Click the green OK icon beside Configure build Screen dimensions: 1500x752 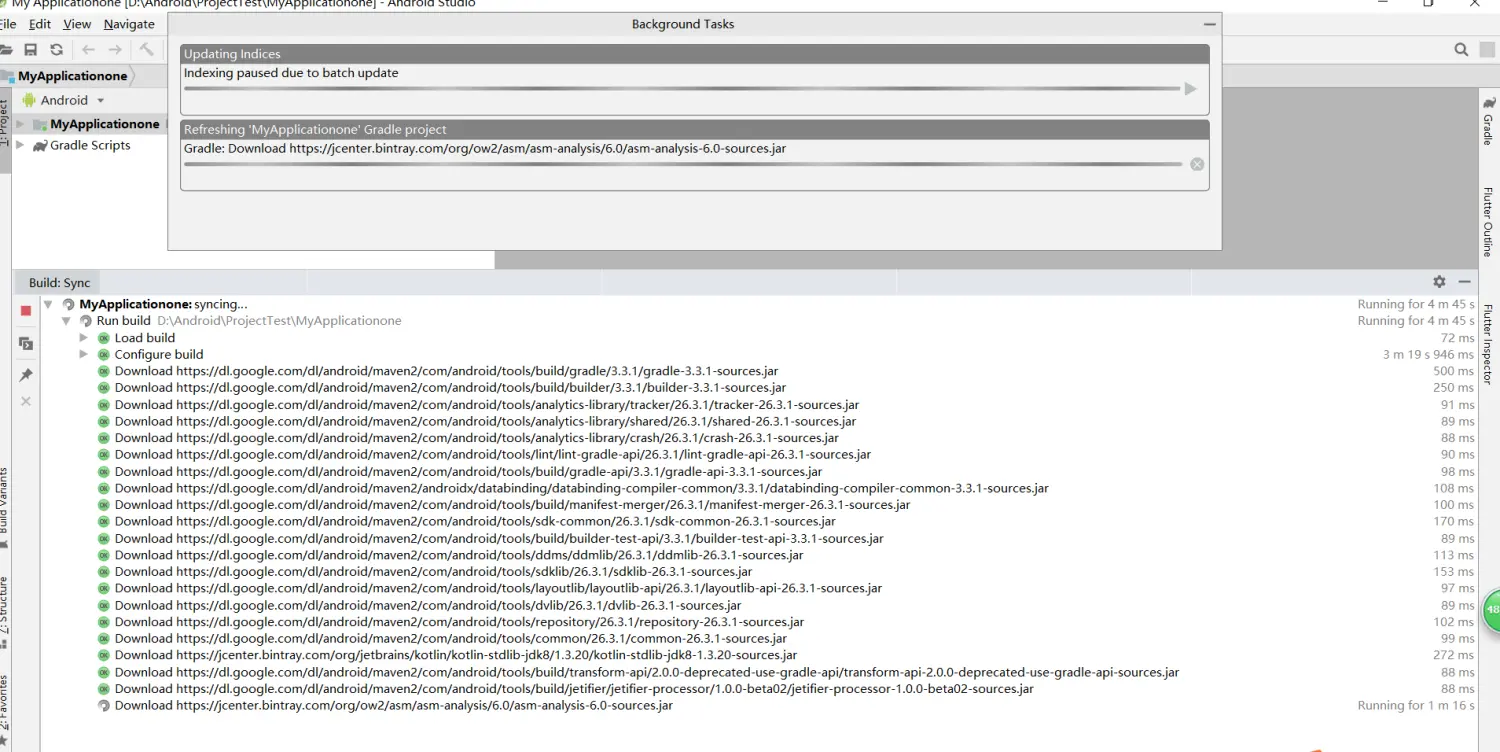104,354
